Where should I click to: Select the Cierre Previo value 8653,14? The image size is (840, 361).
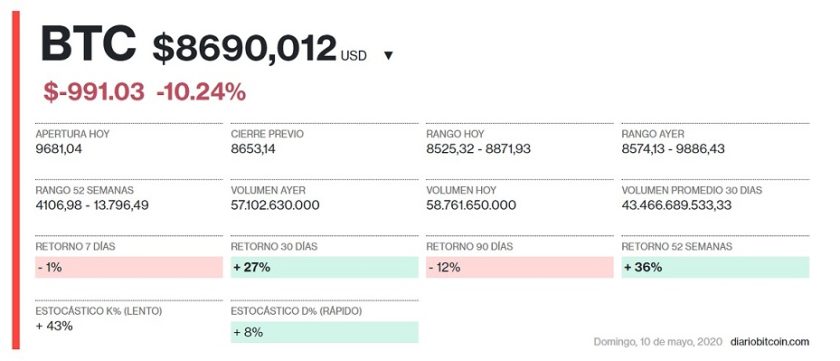coord(253,149)
